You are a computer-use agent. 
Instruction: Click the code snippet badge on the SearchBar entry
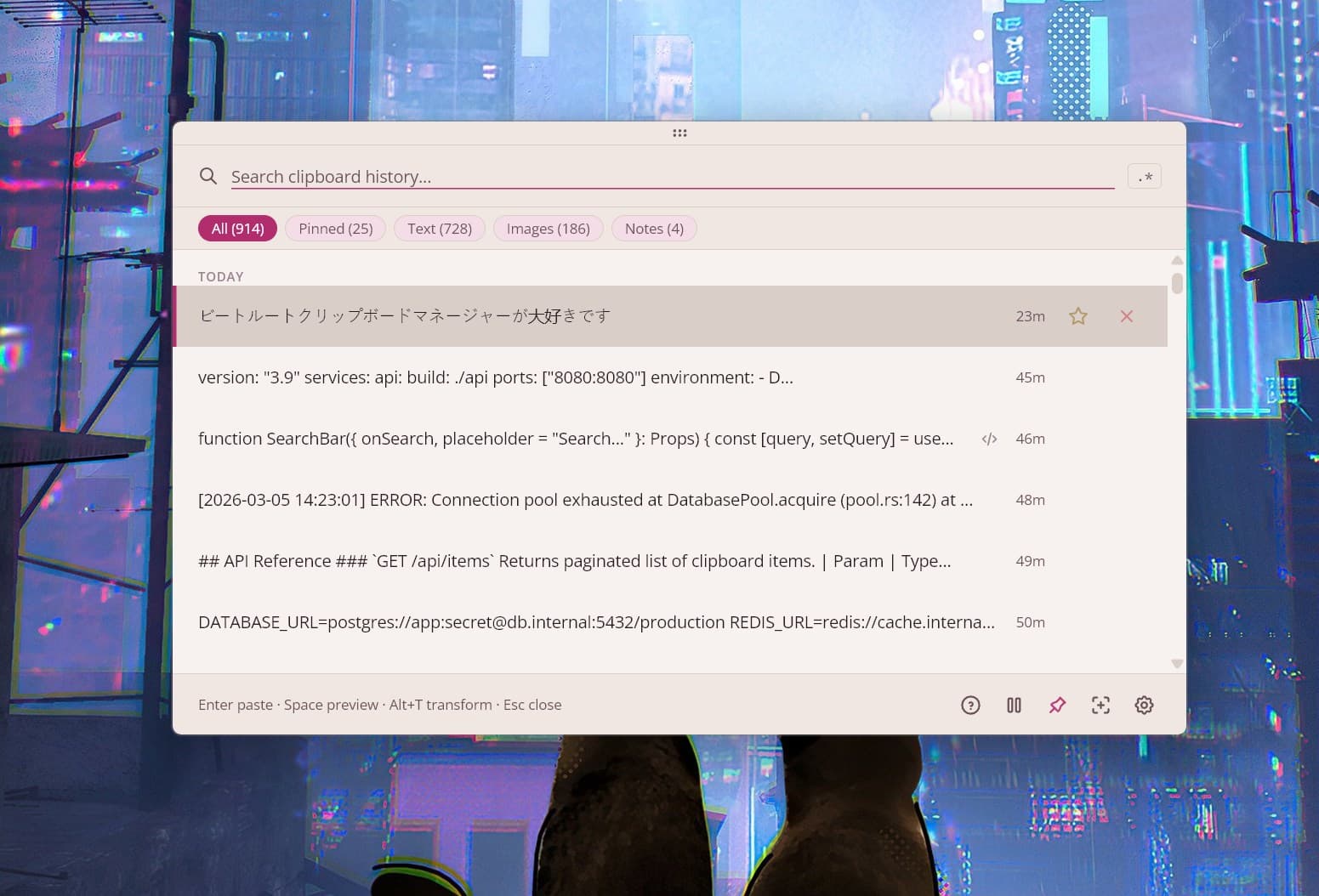click(989, 439)
